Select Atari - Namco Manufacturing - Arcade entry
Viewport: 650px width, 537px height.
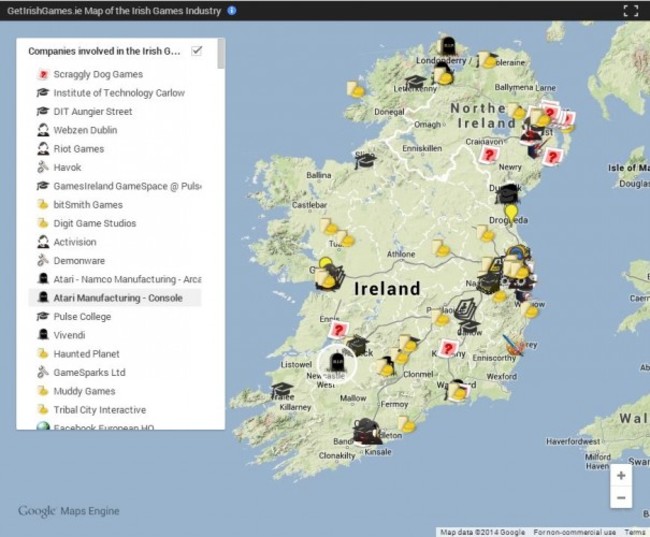pos(127,279)
